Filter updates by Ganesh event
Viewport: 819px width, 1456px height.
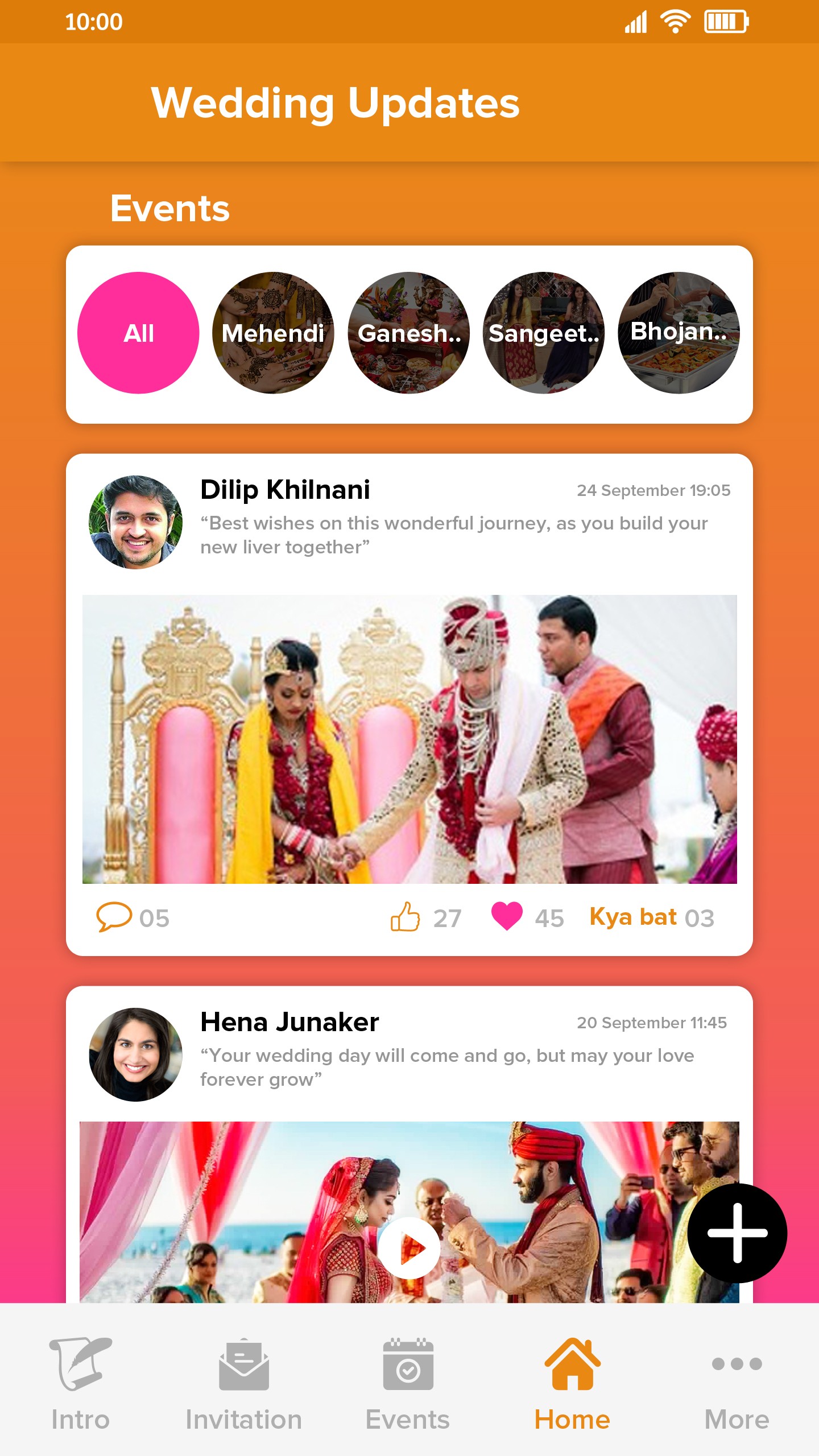tap(408, 333)
